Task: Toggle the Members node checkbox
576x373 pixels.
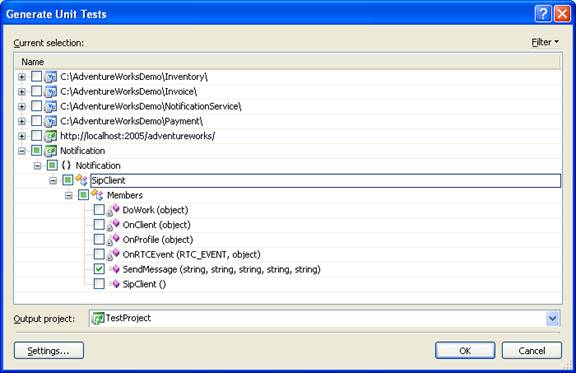Action: [x=83, y=195]
